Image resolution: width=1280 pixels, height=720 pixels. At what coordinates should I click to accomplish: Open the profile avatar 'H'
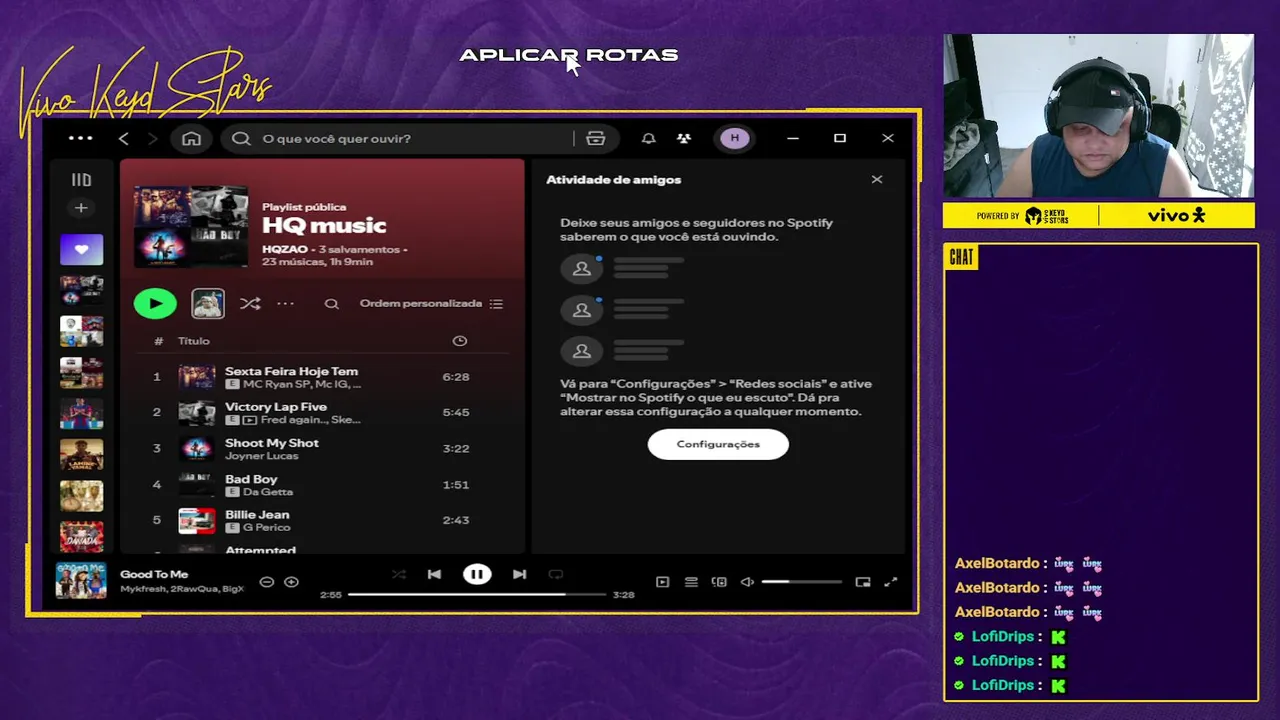pyautogui.click(x=735, y=138)
